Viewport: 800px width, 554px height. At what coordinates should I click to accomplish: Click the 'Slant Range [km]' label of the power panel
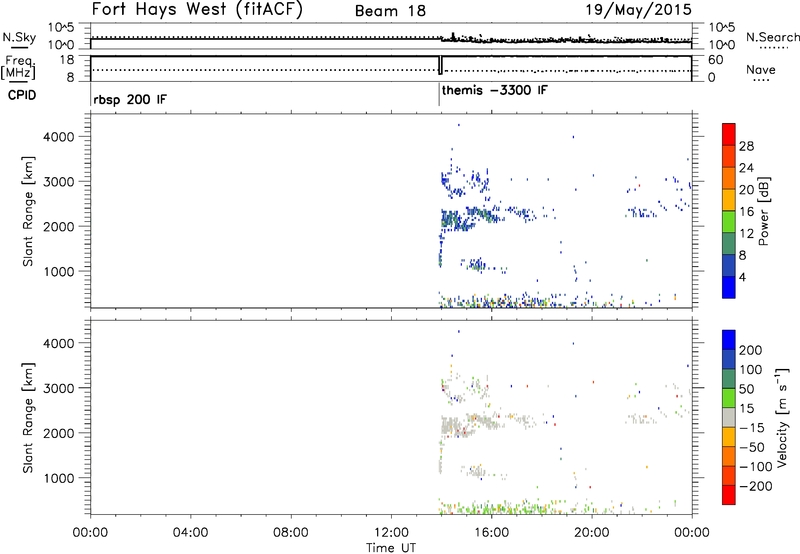(x=28, y=211)
